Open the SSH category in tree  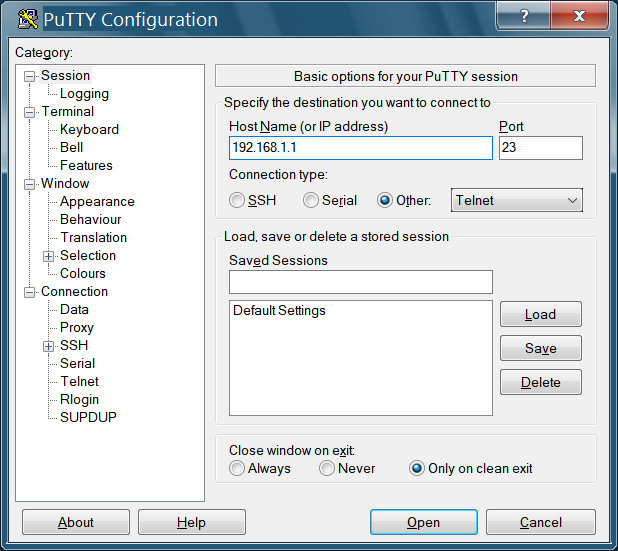coord(74,345)
